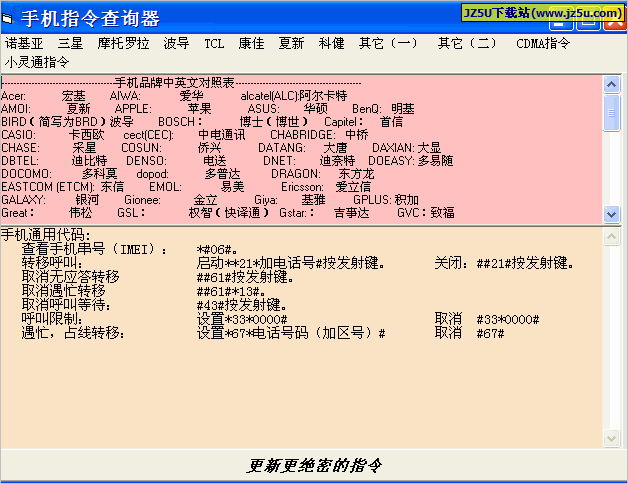Click the Acer brand entry
The height and width of the screenshot is (484, 628).
click(43, 96)
